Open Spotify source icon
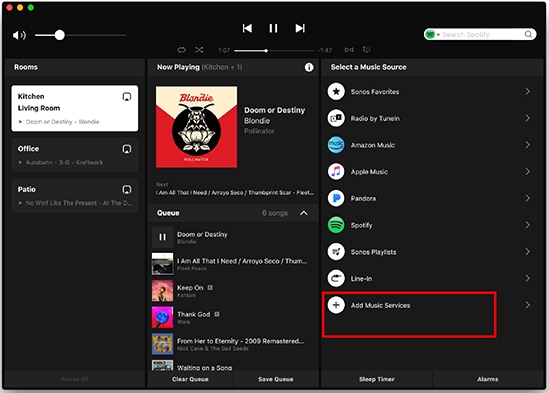The width and height of the screenshot is (549, 393). pyautogui.click(x=336, y=225)
